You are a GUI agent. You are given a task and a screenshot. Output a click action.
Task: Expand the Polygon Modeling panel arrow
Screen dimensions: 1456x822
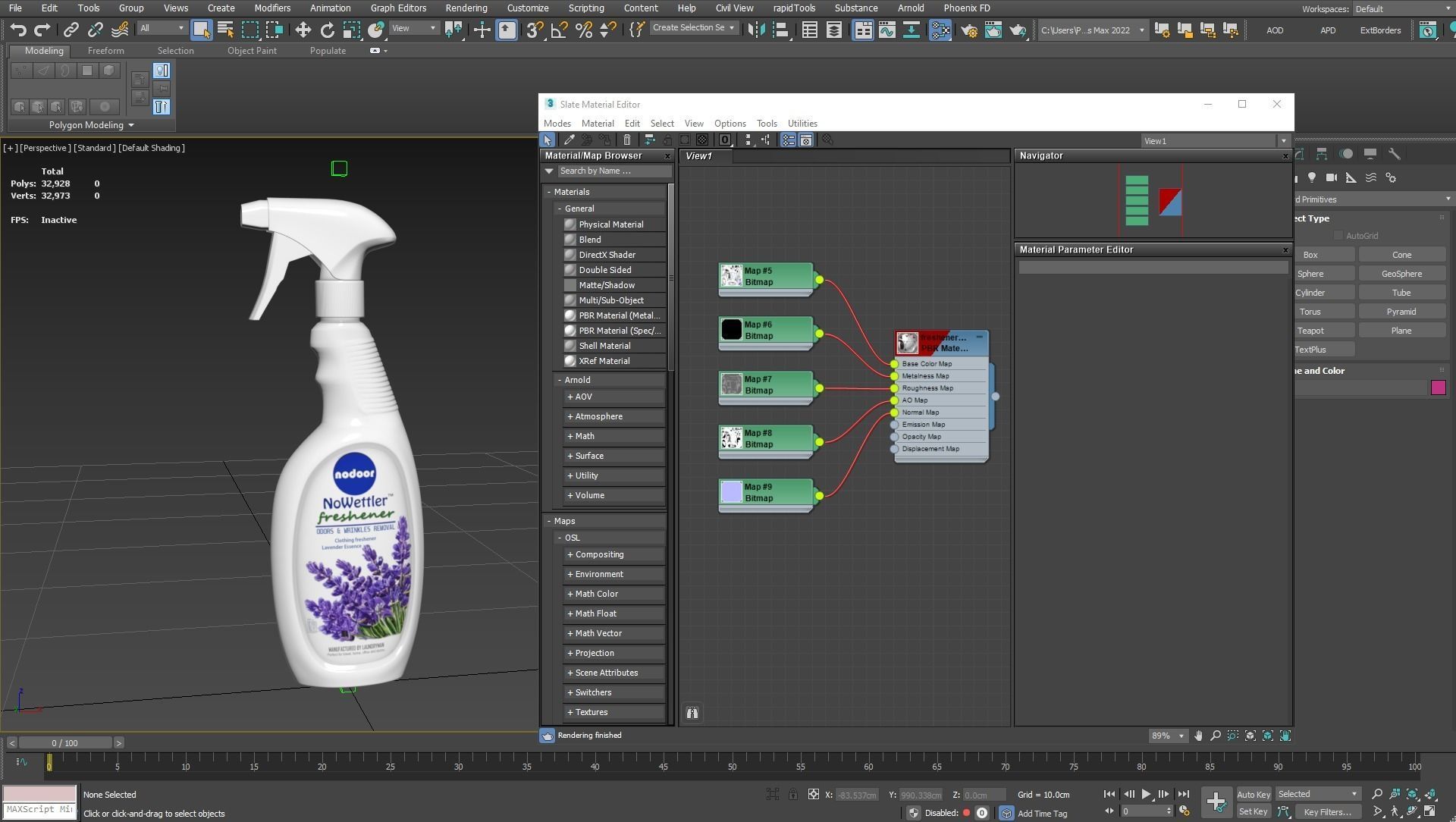coord(131,125)
